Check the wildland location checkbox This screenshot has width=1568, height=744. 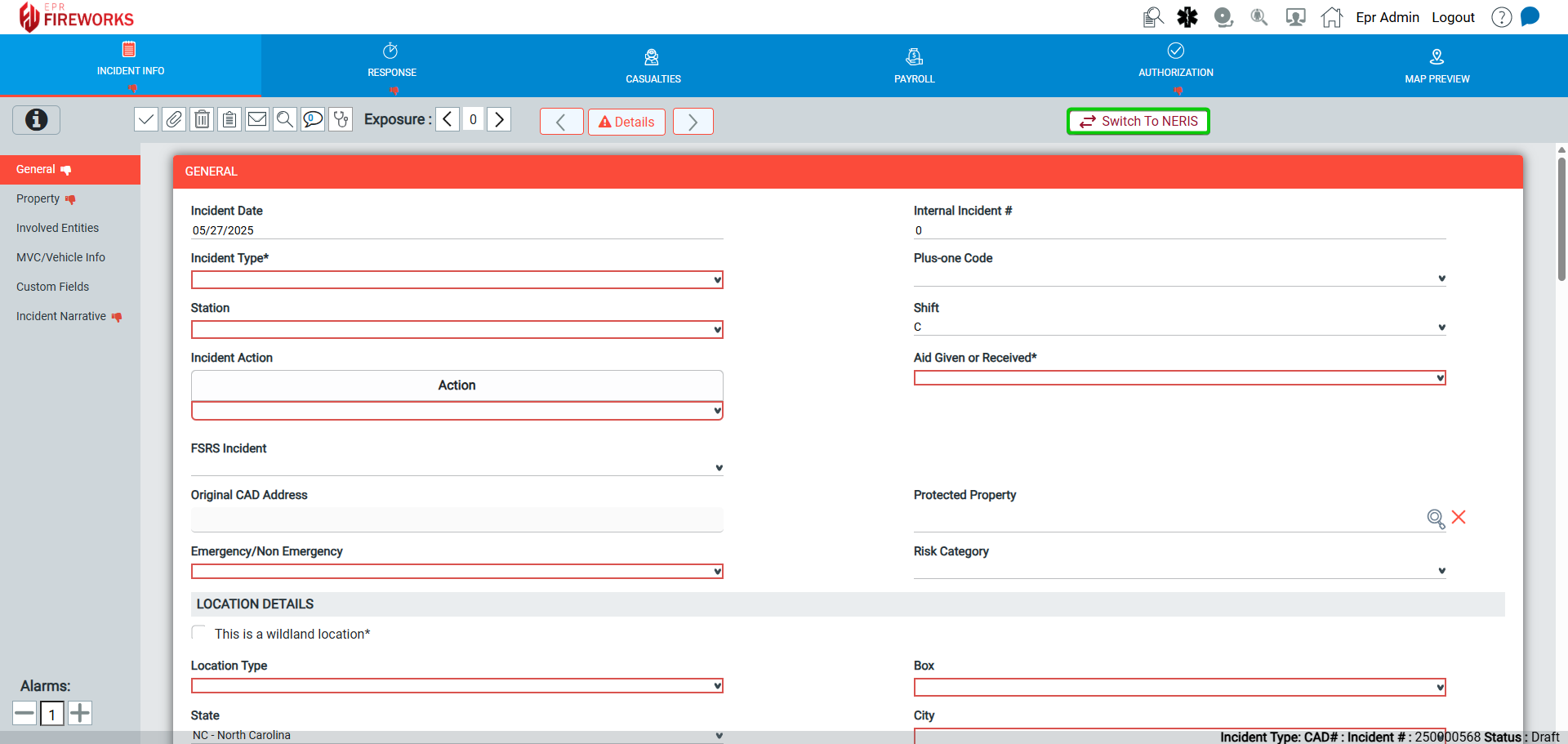pos(198,632)
